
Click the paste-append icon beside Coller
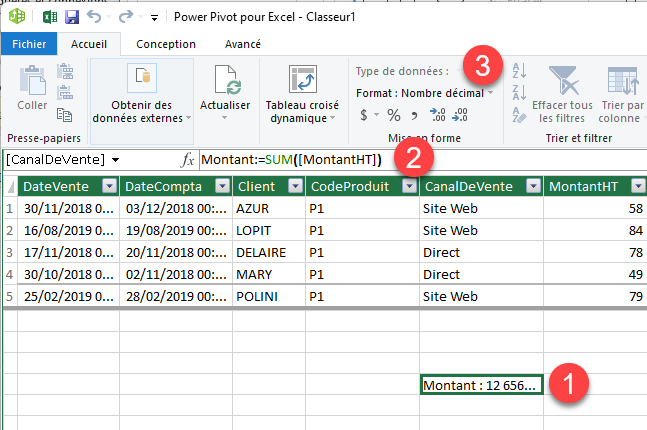tap(65, 71)
